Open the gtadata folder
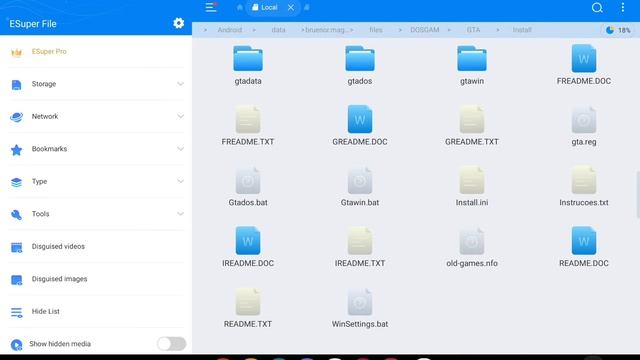The image size is (640, 360). click(x=248, y=65)
